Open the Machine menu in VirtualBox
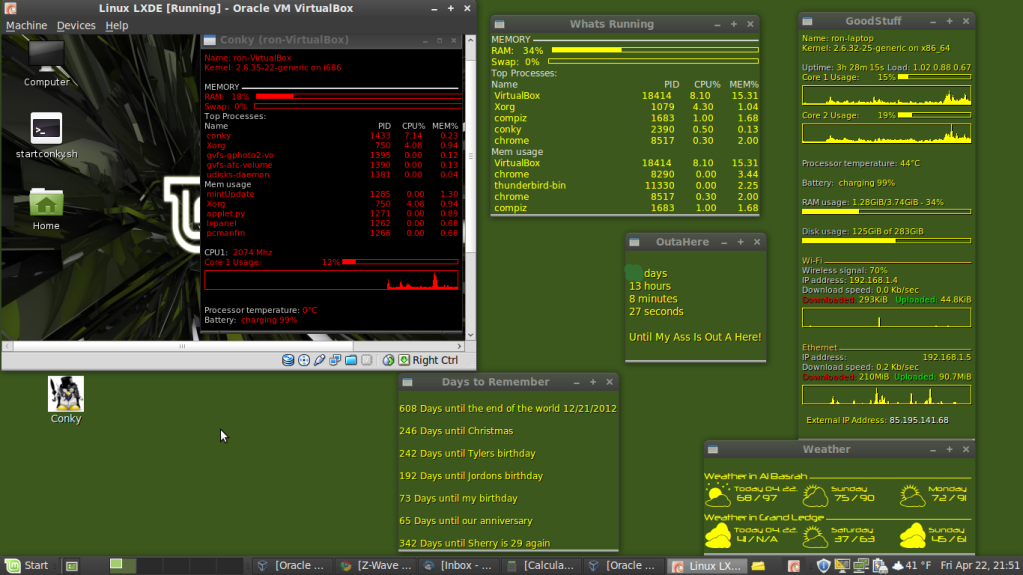The image size is (1023, 575). pos(27,25)
